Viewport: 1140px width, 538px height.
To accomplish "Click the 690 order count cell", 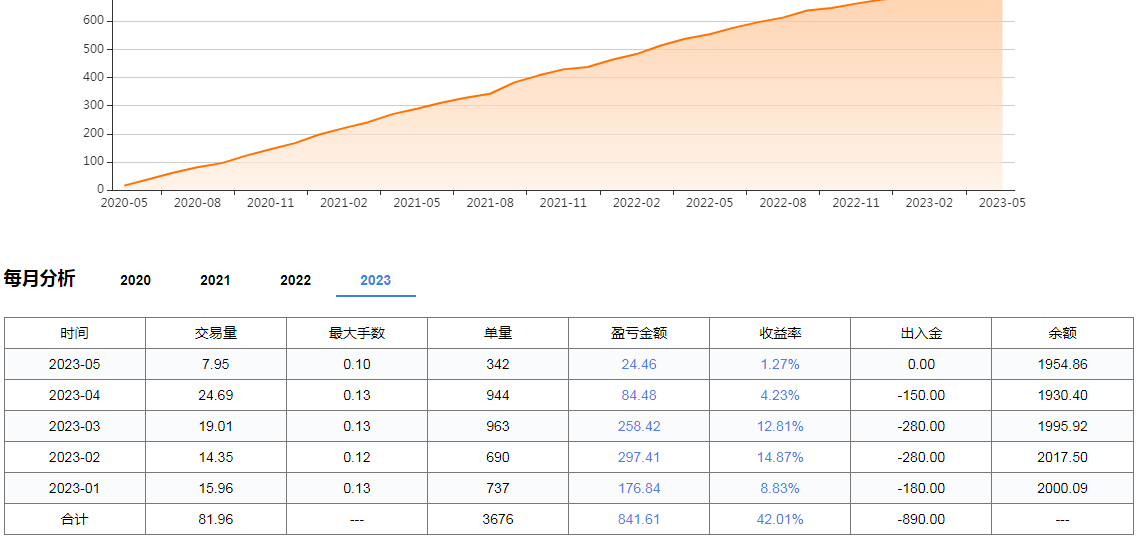I will 498,458.
